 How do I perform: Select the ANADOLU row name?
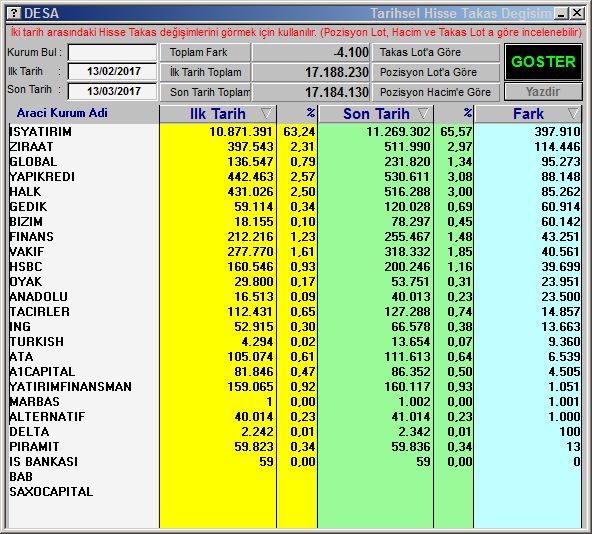coord(39,297)
